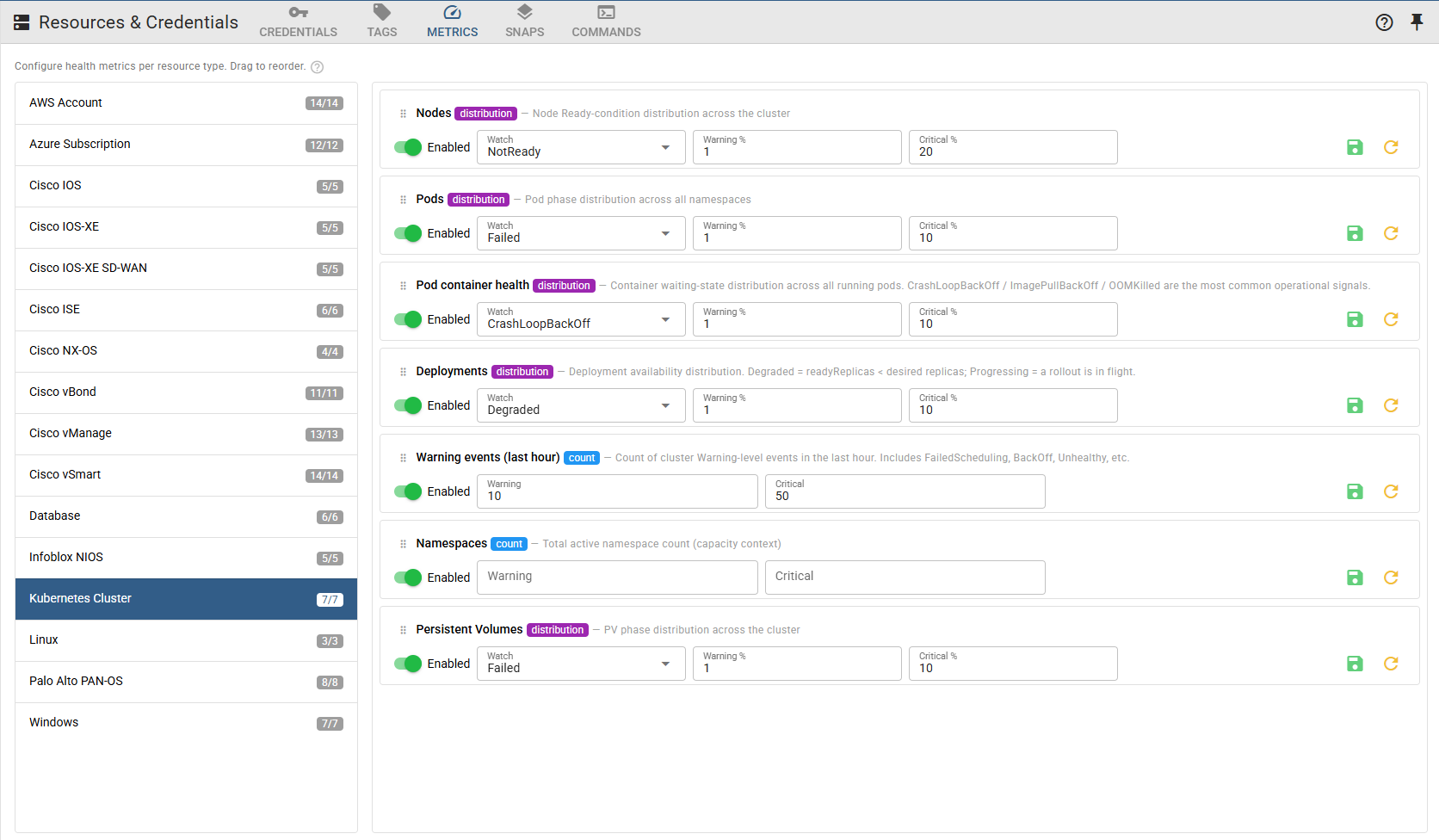Screen dimensions: 1439x840
Task: Expand the Pods Watch dropdown
Action: pos(581,233)
